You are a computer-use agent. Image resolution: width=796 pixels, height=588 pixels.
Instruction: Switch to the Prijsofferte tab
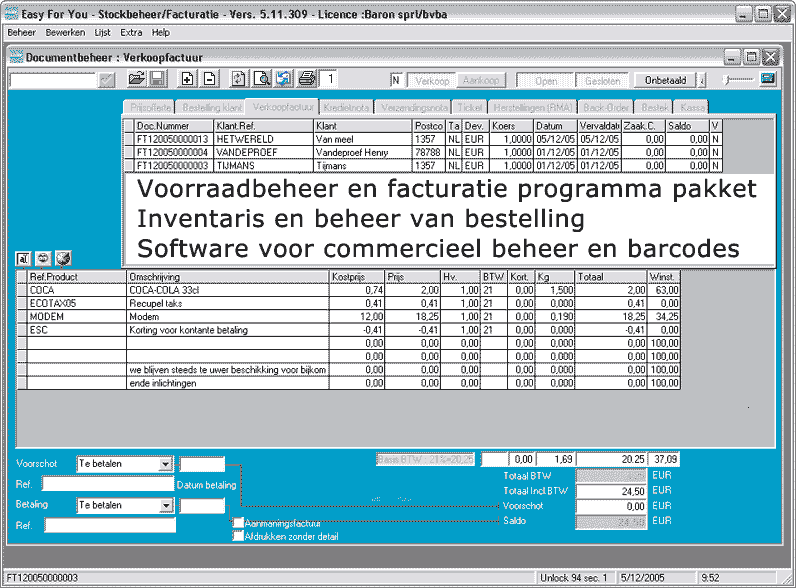[x=150, y=108]
